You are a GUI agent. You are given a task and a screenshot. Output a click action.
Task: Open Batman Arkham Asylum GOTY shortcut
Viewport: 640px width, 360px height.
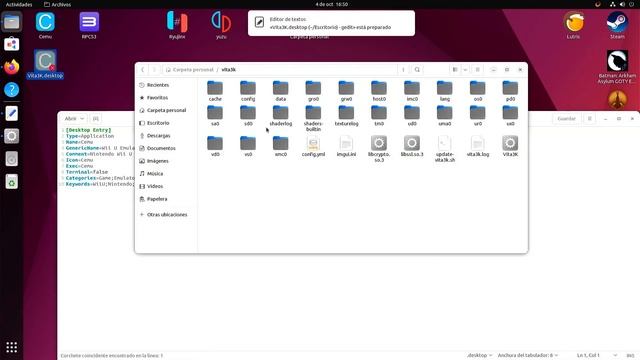coord(617,67)
